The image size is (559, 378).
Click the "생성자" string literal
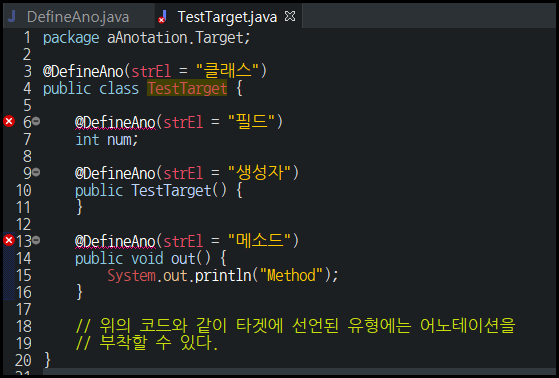click(x=259, y=173)
